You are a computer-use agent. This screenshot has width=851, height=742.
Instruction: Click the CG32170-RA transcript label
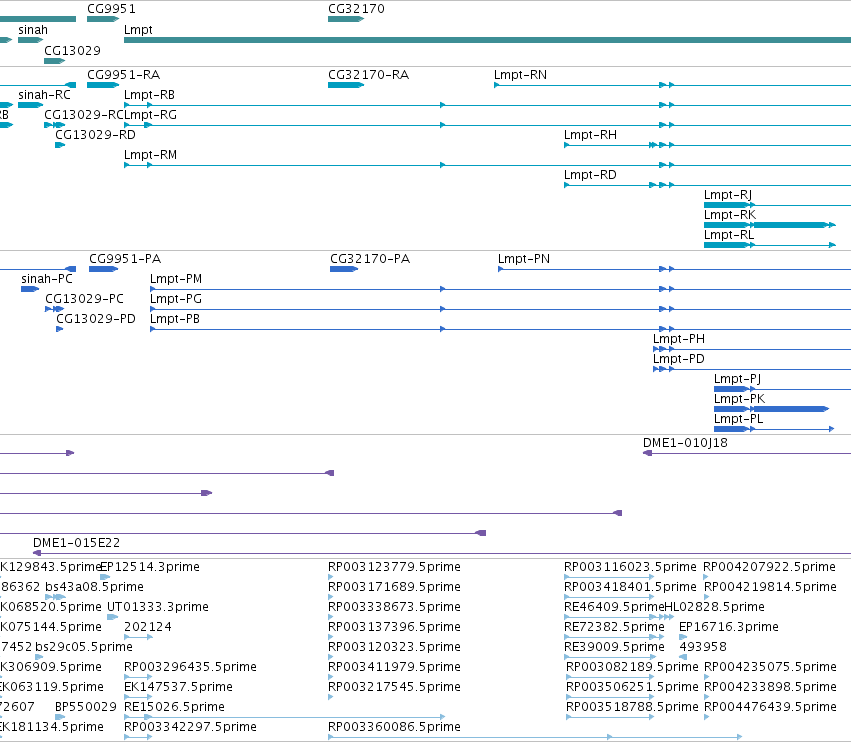coord(369,74)
